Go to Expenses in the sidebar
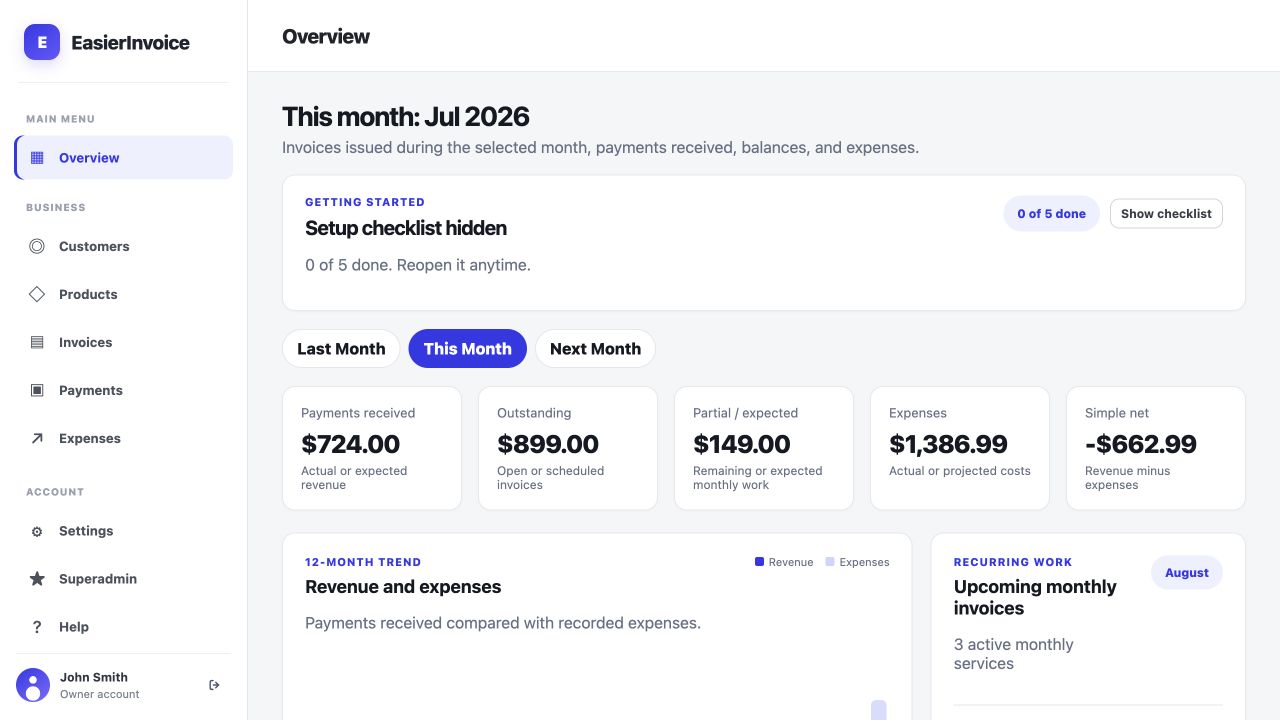 (124, 438)
